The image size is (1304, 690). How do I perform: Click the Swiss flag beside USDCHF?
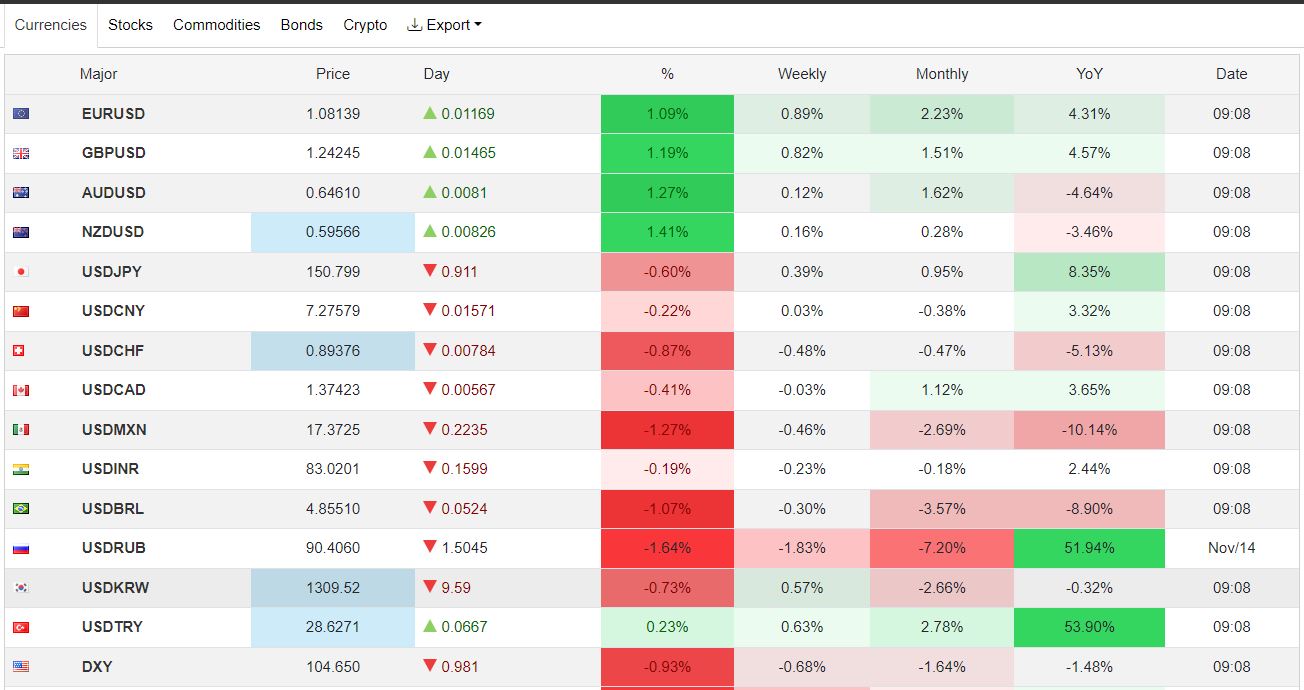[x=21, y=351]
